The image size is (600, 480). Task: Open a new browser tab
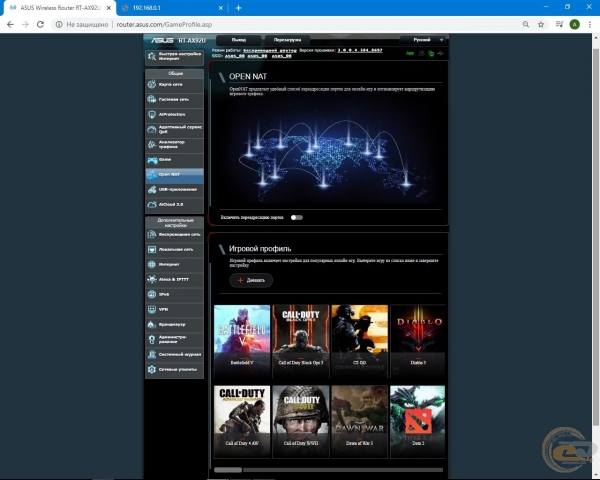238,8
